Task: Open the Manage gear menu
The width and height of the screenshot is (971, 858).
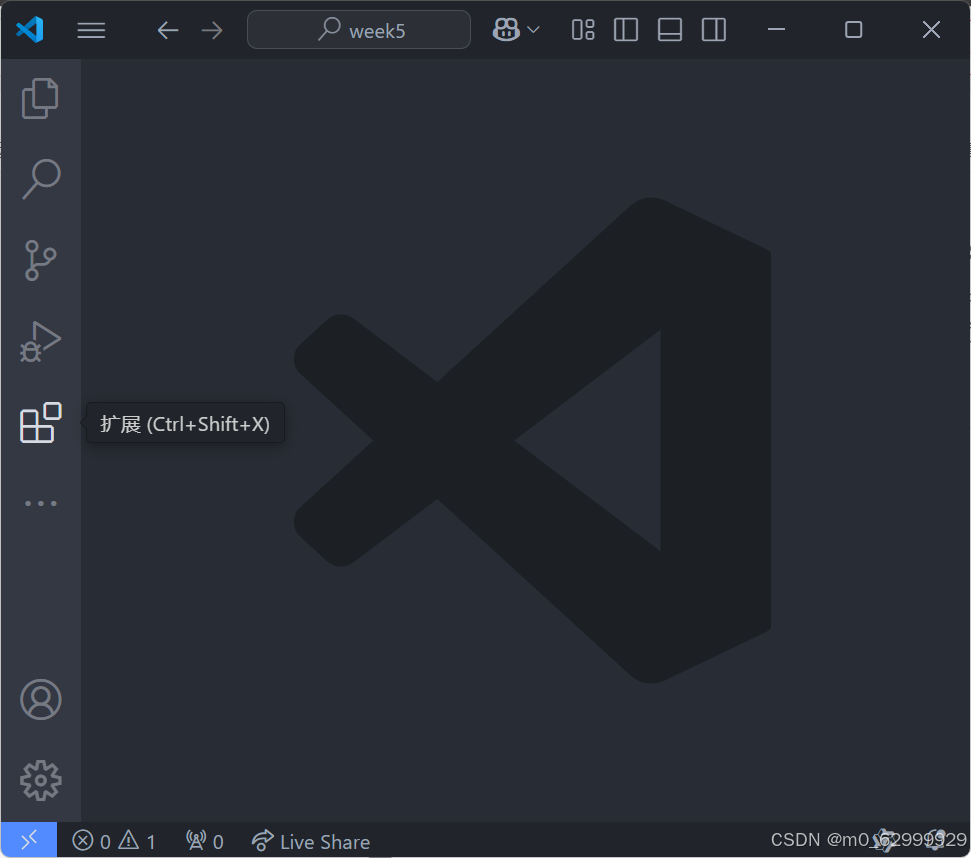Action: [x=41, y=781]
